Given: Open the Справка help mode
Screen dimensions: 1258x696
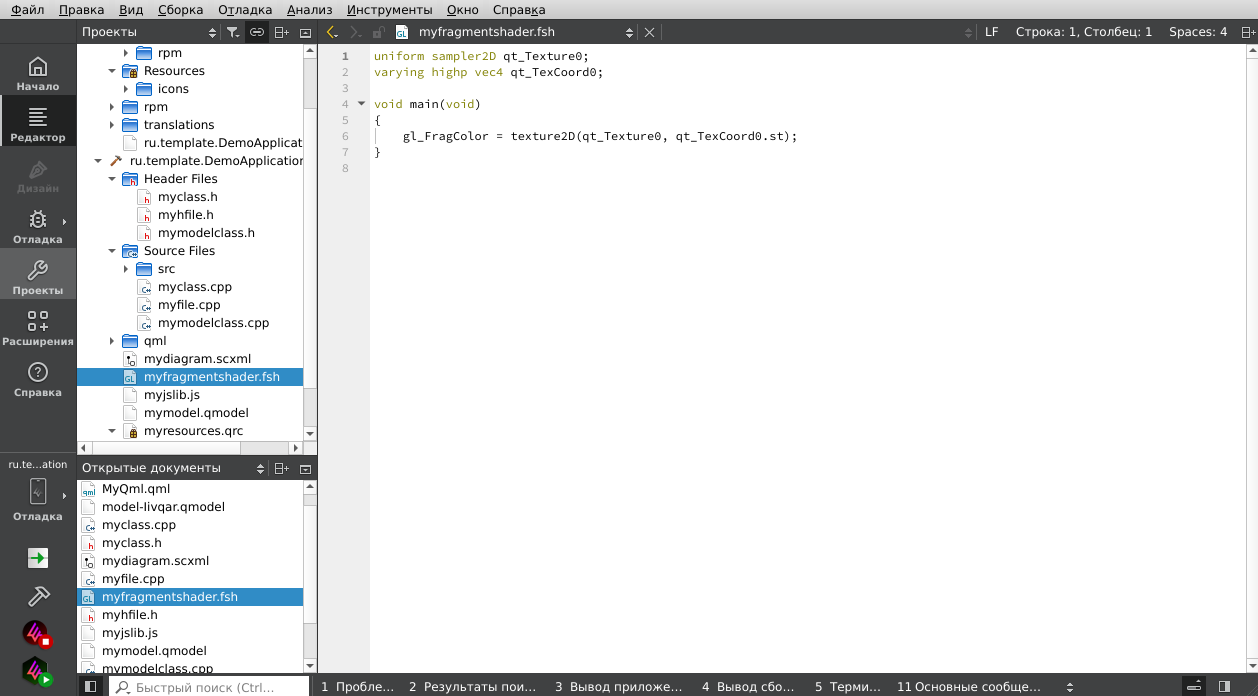Looking at the screenshot, I should (38, 380).
